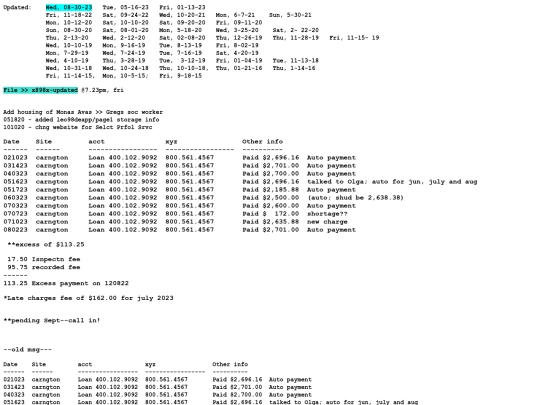
Task: Click date cell '070723'
Action: (15, 214)
